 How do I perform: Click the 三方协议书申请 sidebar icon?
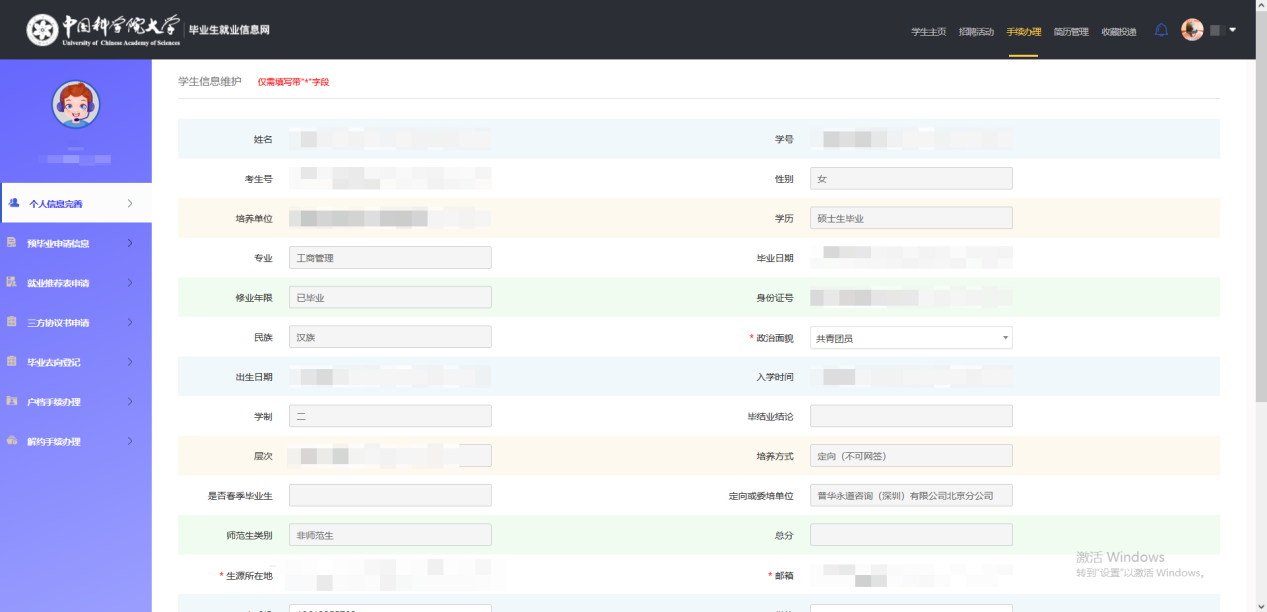pyautogui.click(x=12, y=322)
